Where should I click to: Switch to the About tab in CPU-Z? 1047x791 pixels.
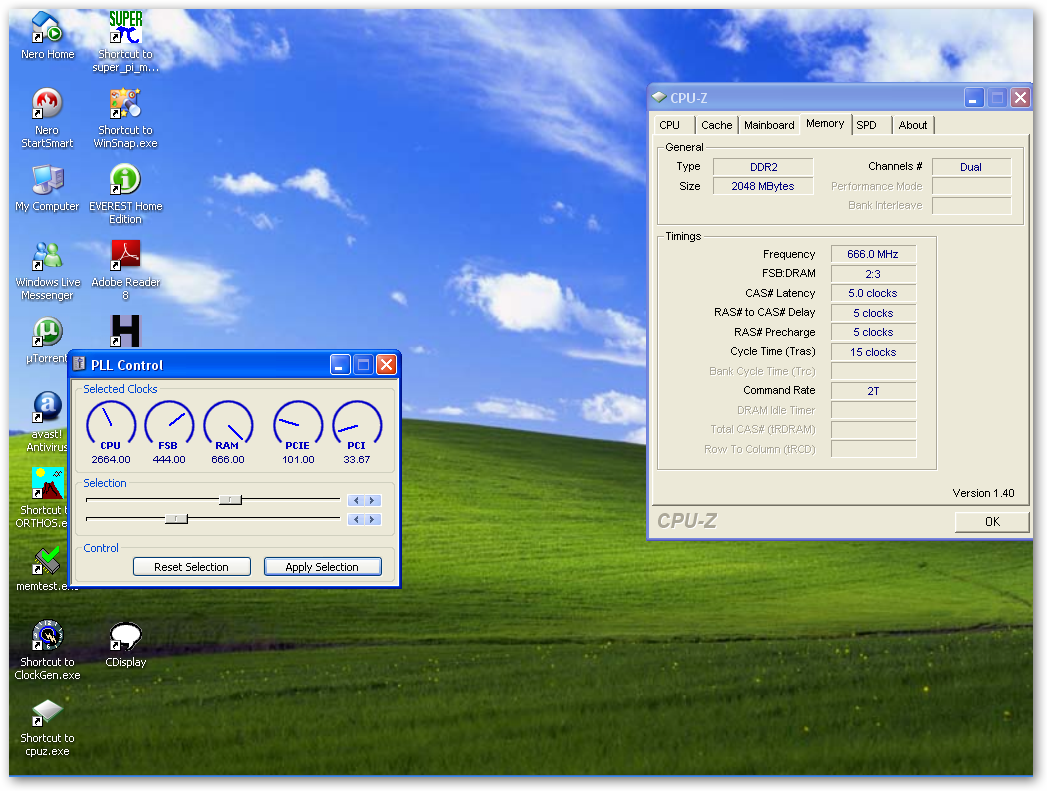tap(913, 125)
